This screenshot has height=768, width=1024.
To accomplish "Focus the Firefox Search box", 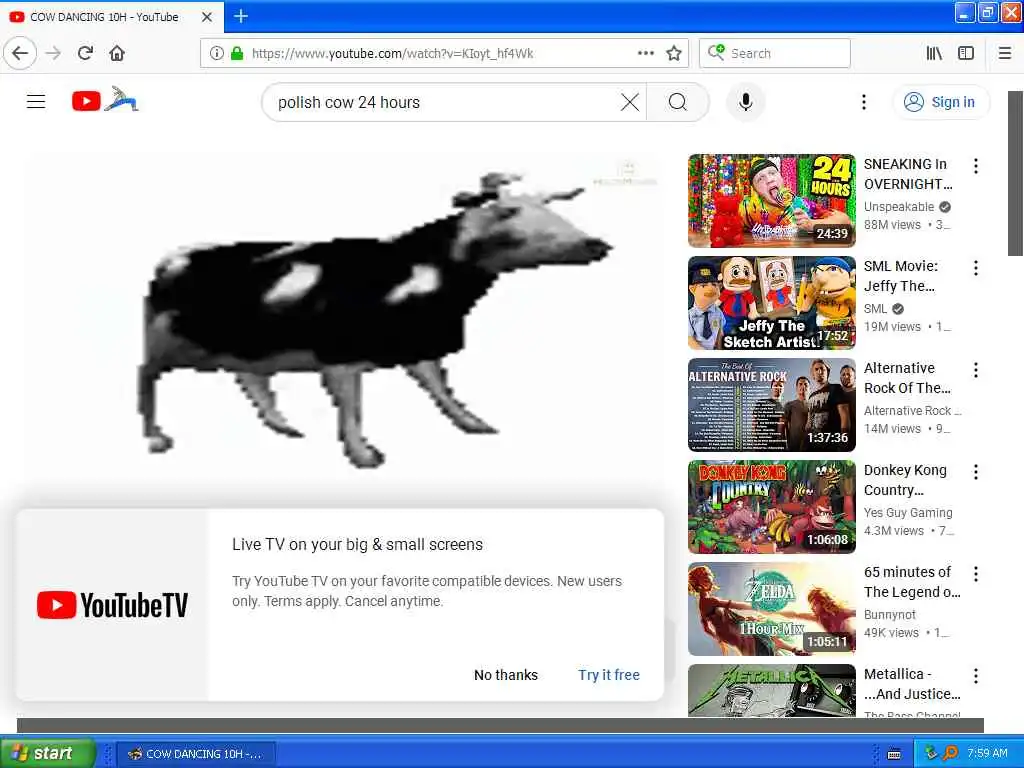I will coord(775,53).
